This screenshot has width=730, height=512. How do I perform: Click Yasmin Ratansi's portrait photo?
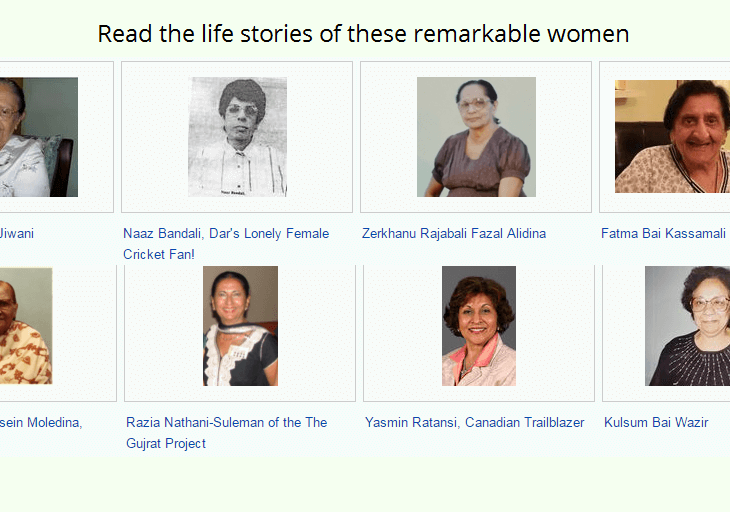pyautogui.click(x=479, y=326)
